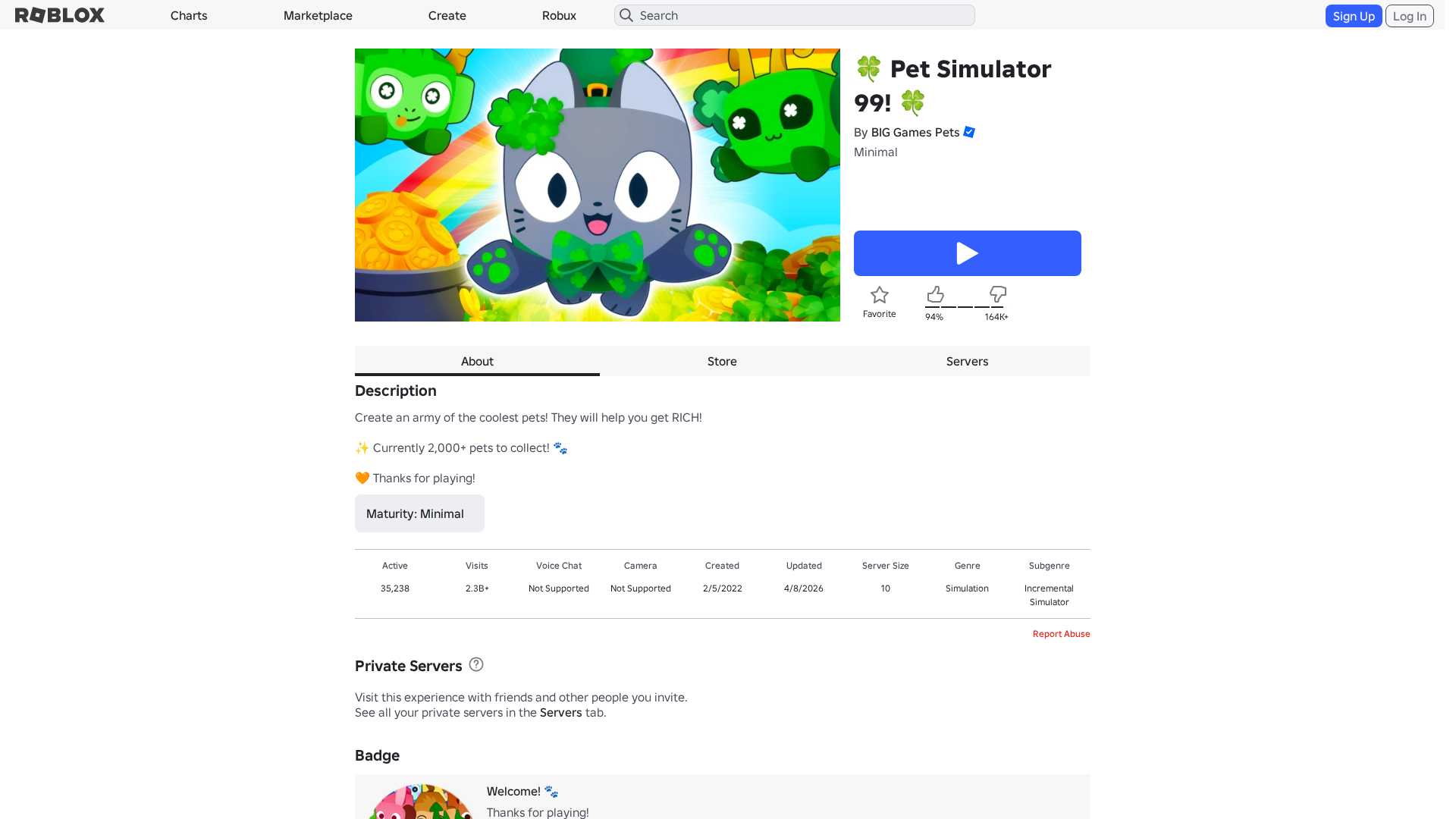1456x819 pixels.
Task: Click the Log In button
Action: click(1410, 16)
